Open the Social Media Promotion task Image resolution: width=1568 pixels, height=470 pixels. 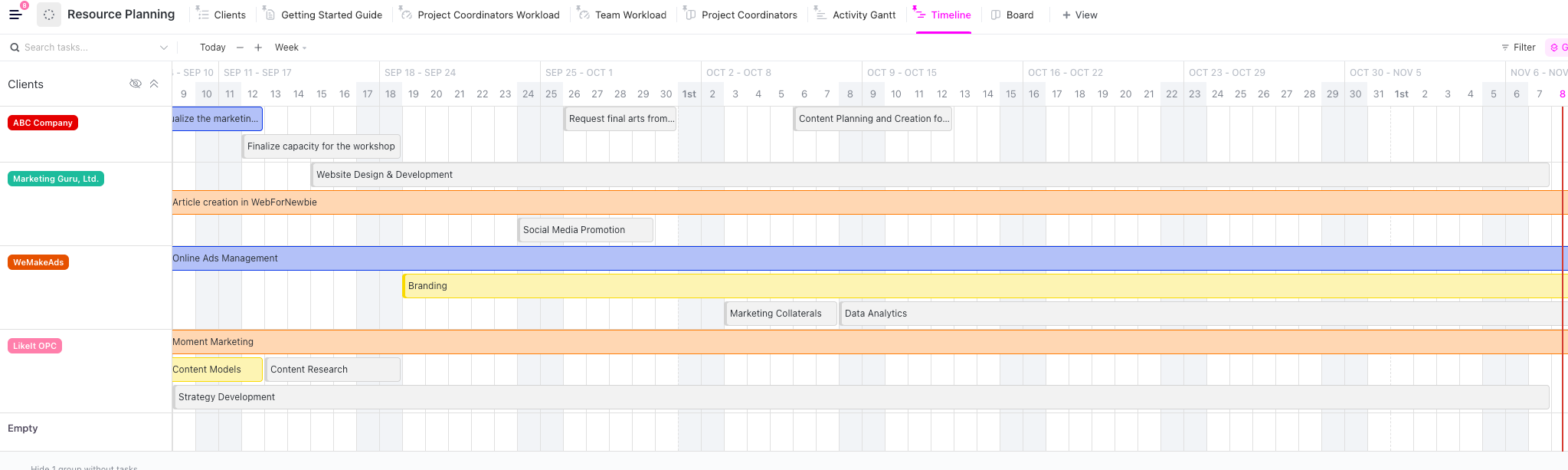585,230
